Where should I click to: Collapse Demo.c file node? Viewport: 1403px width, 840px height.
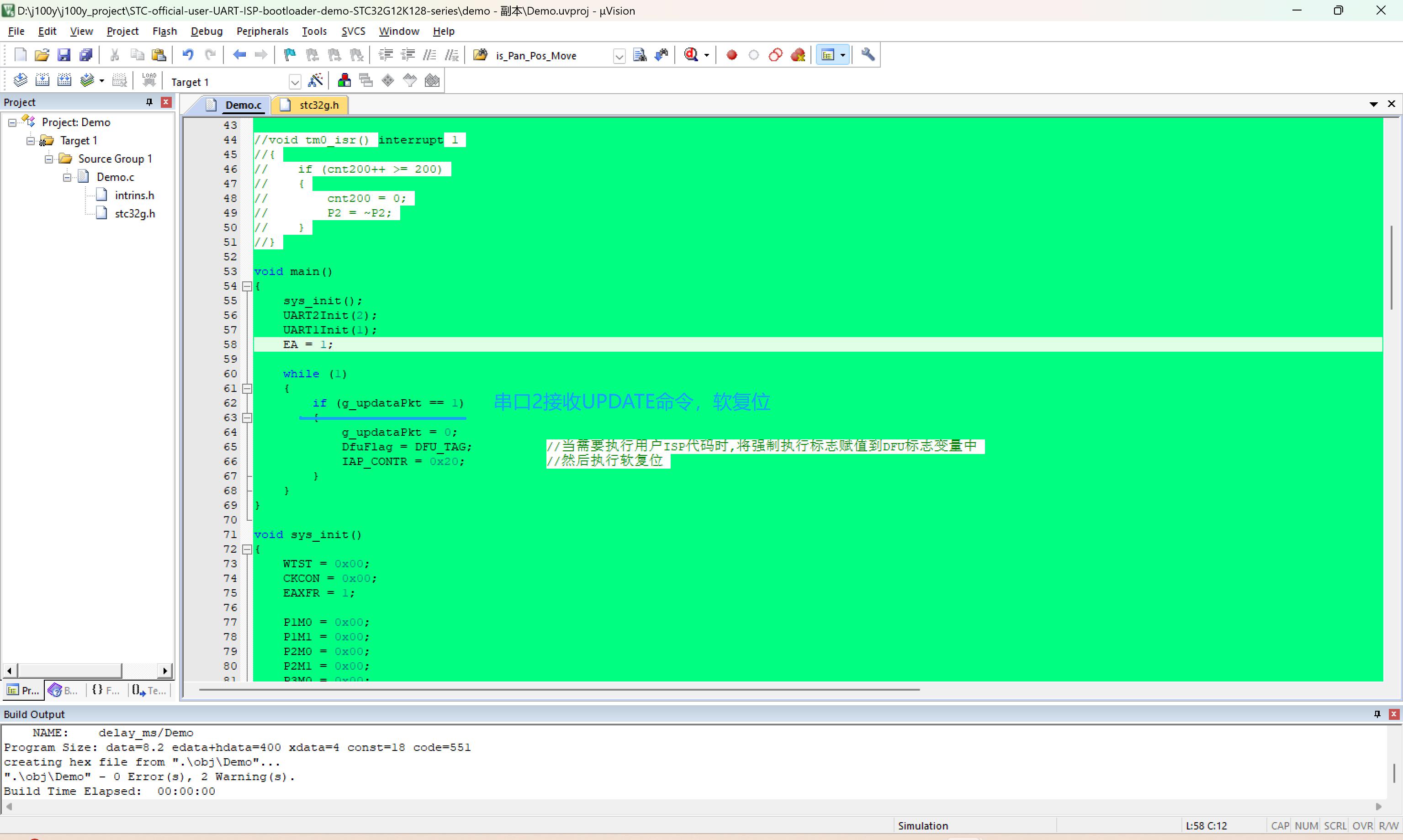(x=67, y=177)
